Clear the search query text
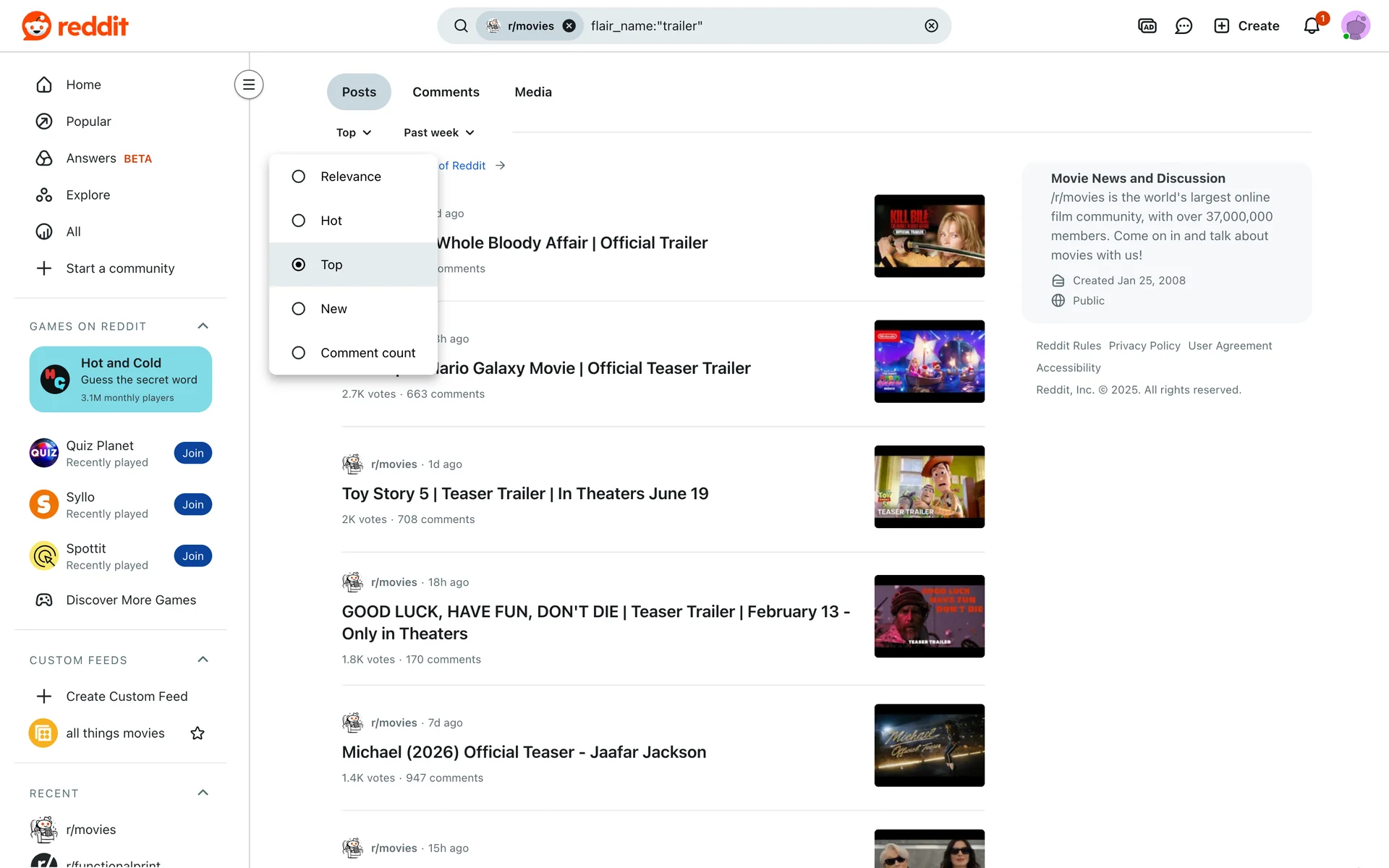Image resolution: width=1389 pixels, height=868 pixels. [x=931, y=26]
